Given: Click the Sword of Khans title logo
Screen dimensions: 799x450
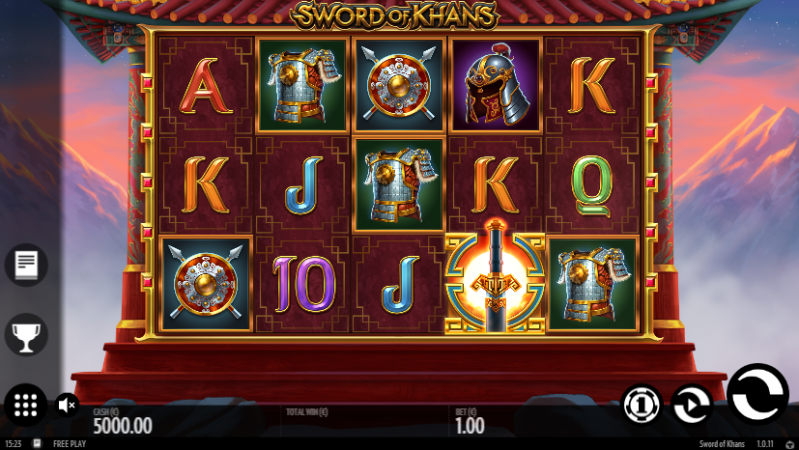Looking at the screenshot, I should [x=395, y=15].
